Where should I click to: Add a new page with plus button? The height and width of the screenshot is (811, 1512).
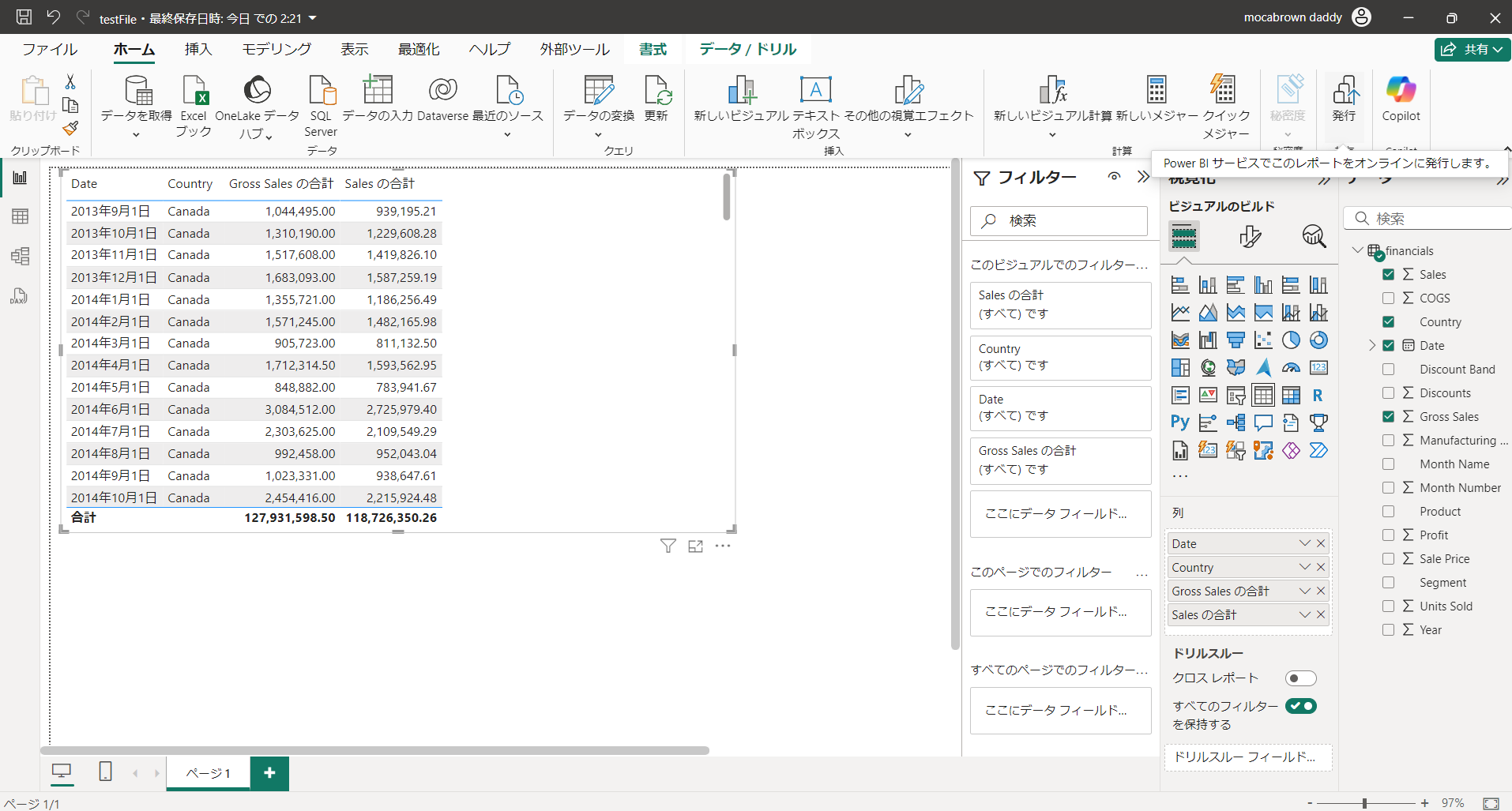[x=269, y=773]
